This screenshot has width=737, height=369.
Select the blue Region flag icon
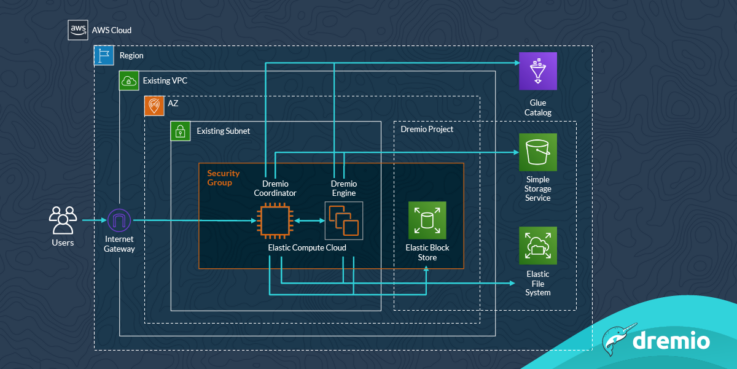pos(104,55)
